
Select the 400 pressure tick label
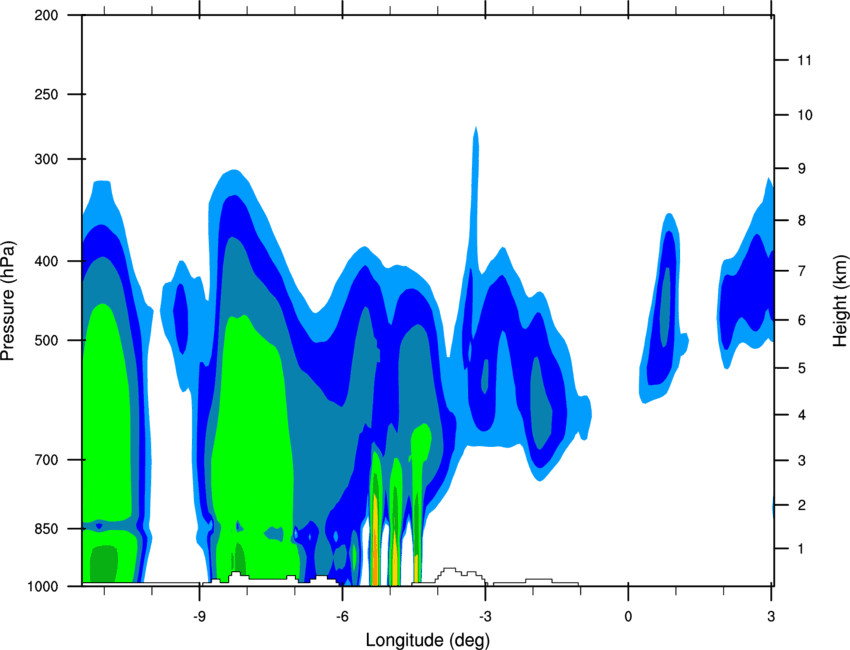point(46,261)
